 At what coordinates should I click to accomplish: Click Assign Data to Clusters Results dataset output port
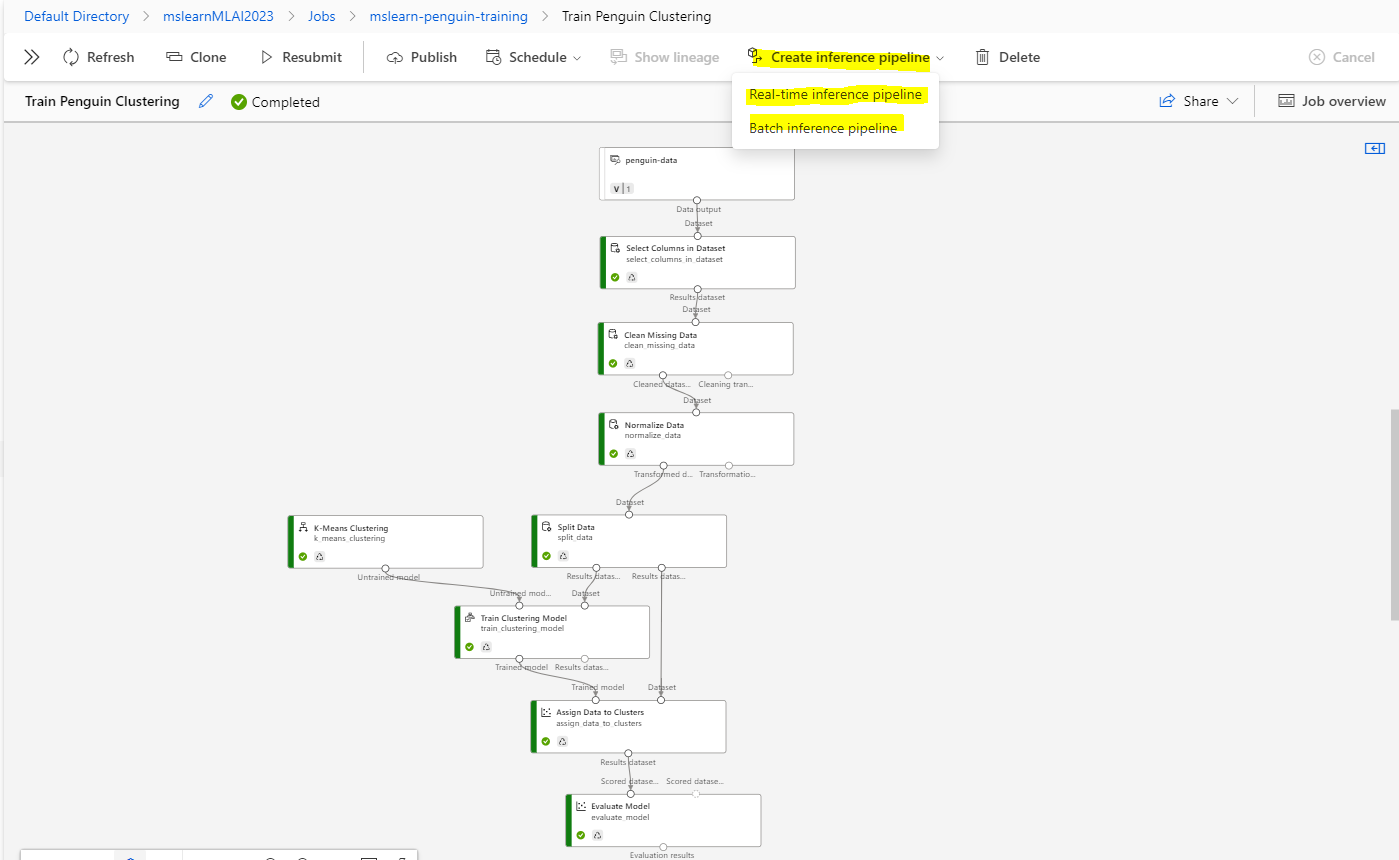coord(628,753)
